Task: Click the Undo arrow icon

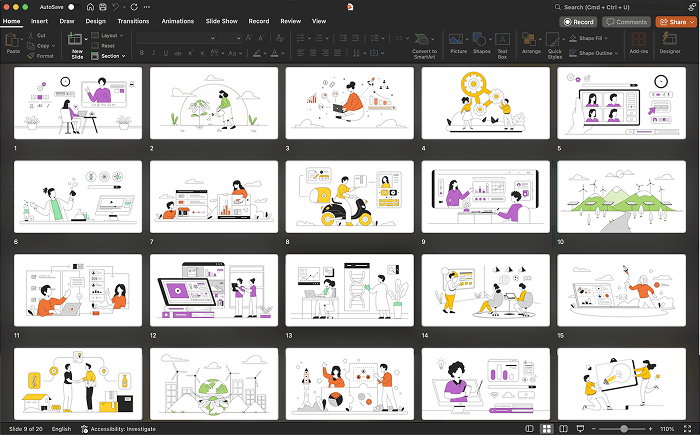Action: click(116, 7)
